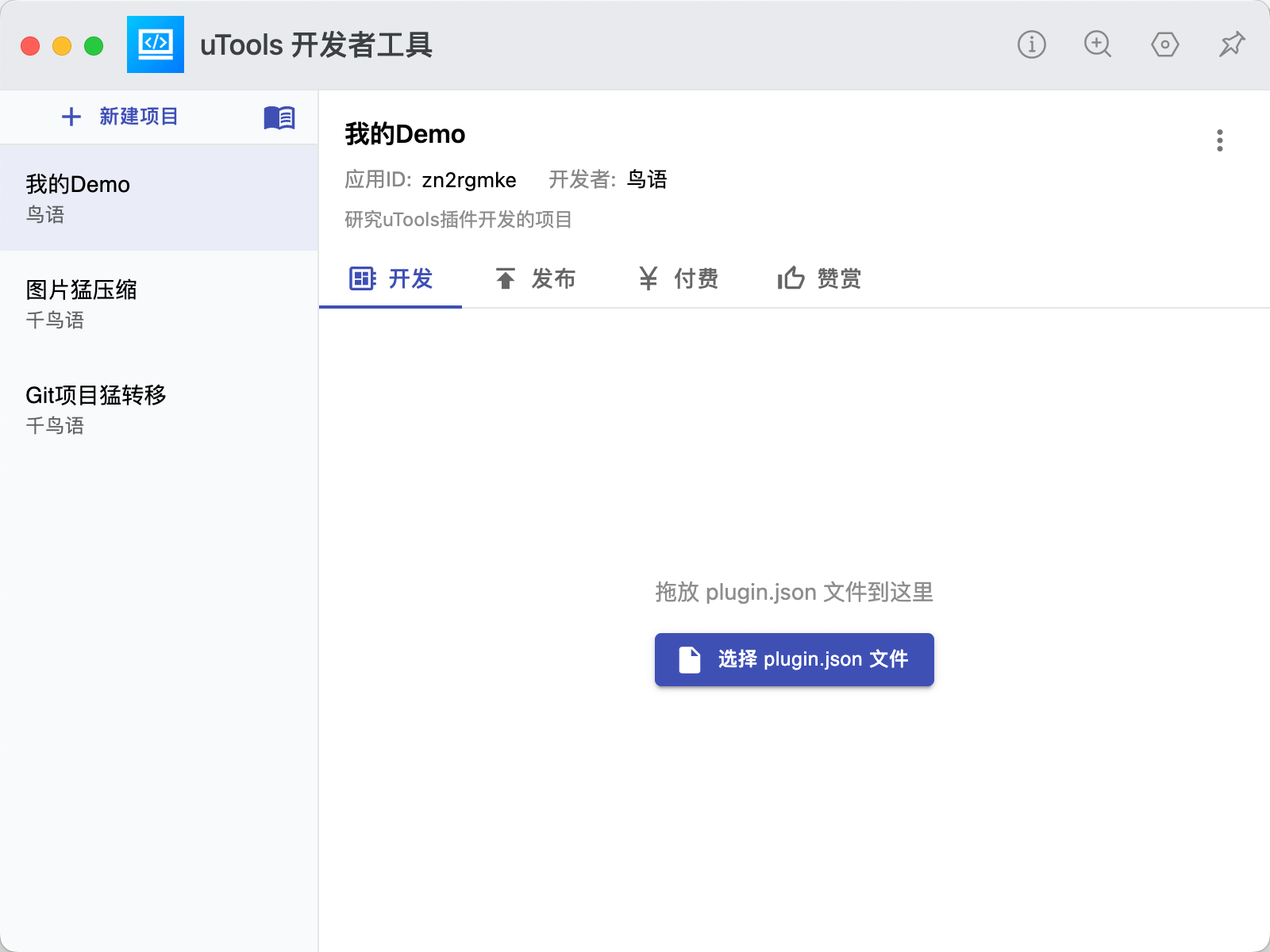Open the three-dot more options menu
This screenshot has width=1270, height=952.
(x=1220, y=140)
